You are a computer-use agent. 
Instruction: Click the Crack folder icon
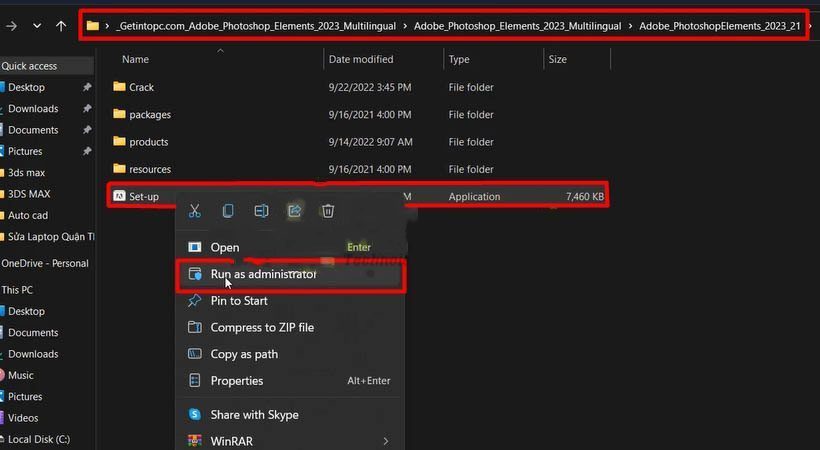pos(119,86)
